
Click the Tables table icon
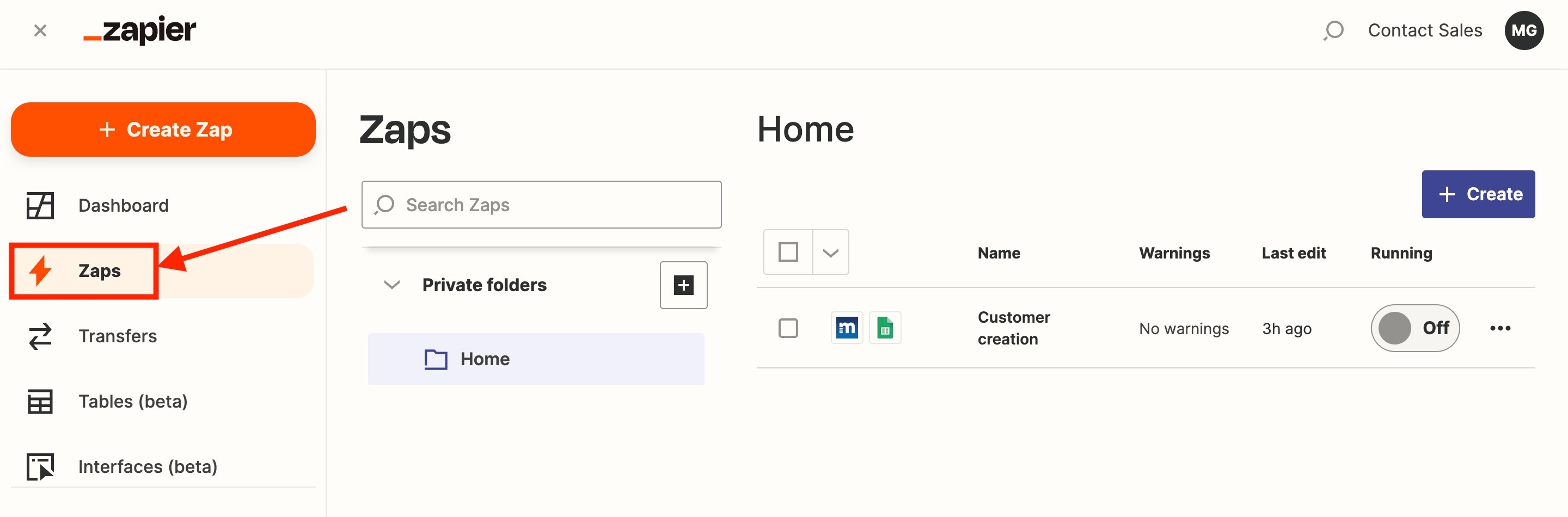pos(40,402)
